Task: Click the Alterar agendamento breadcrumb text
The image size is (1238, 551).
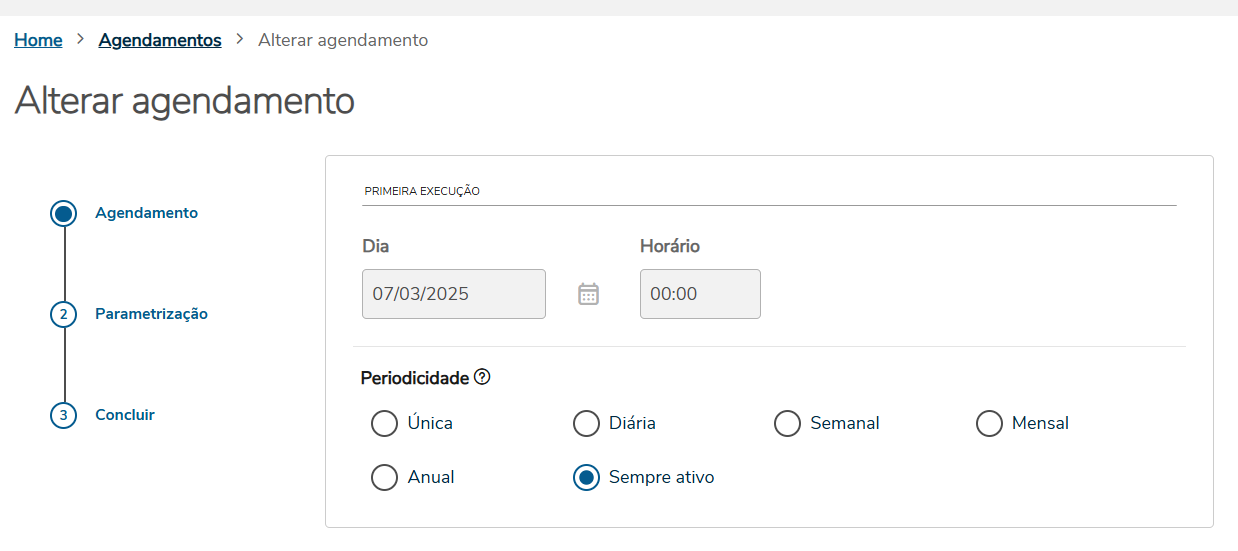Action: (343, 40)
